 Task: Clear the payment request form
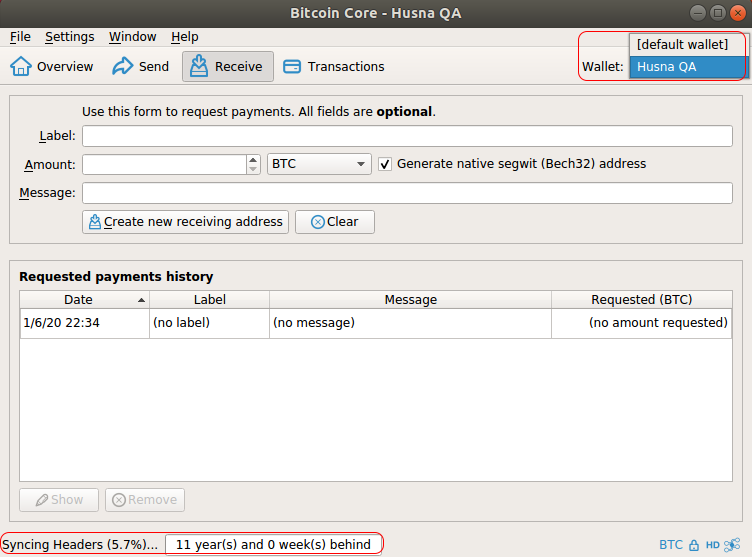(335, 222)
